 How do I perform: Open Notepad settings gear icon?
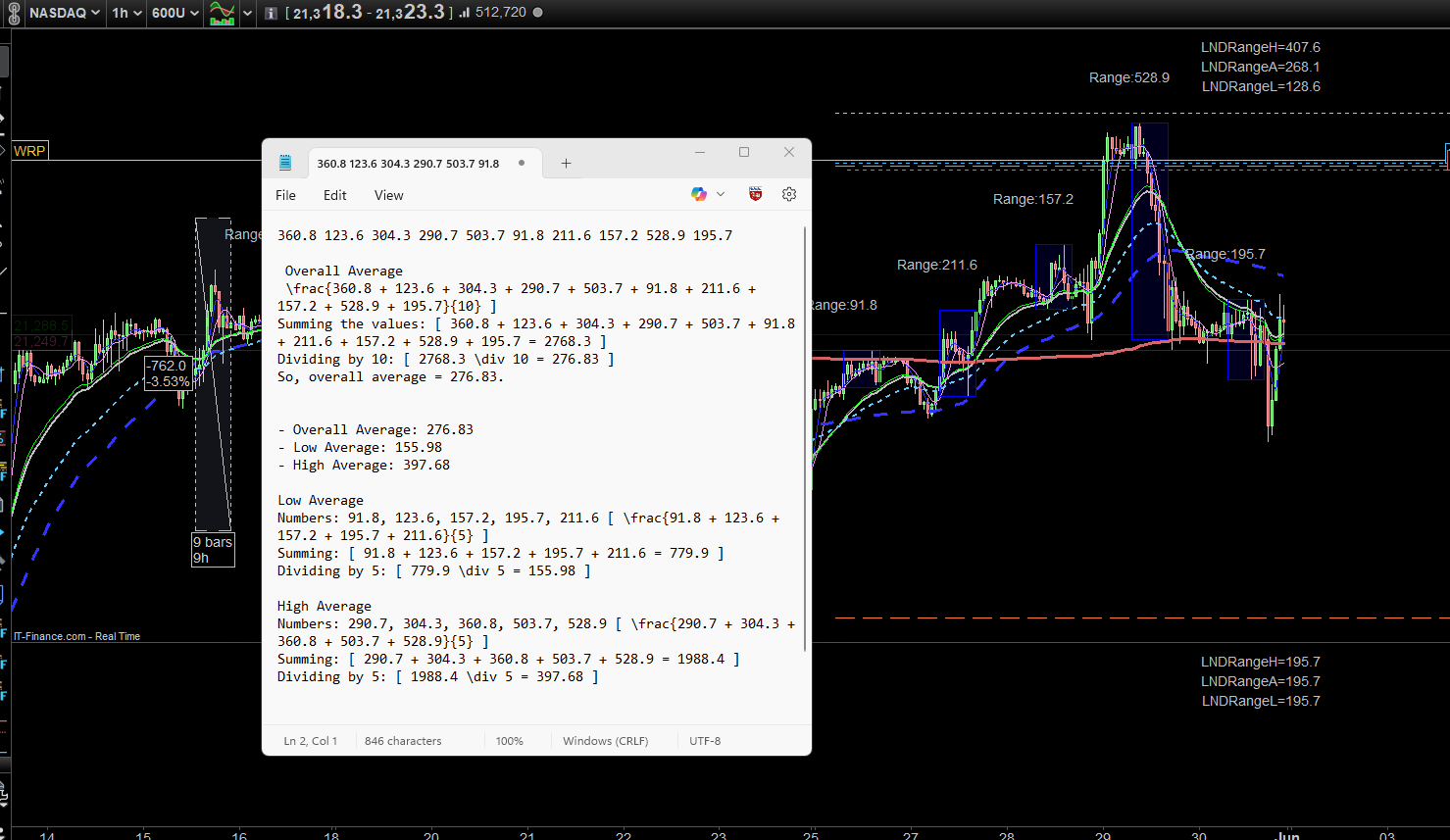[789, 194]
